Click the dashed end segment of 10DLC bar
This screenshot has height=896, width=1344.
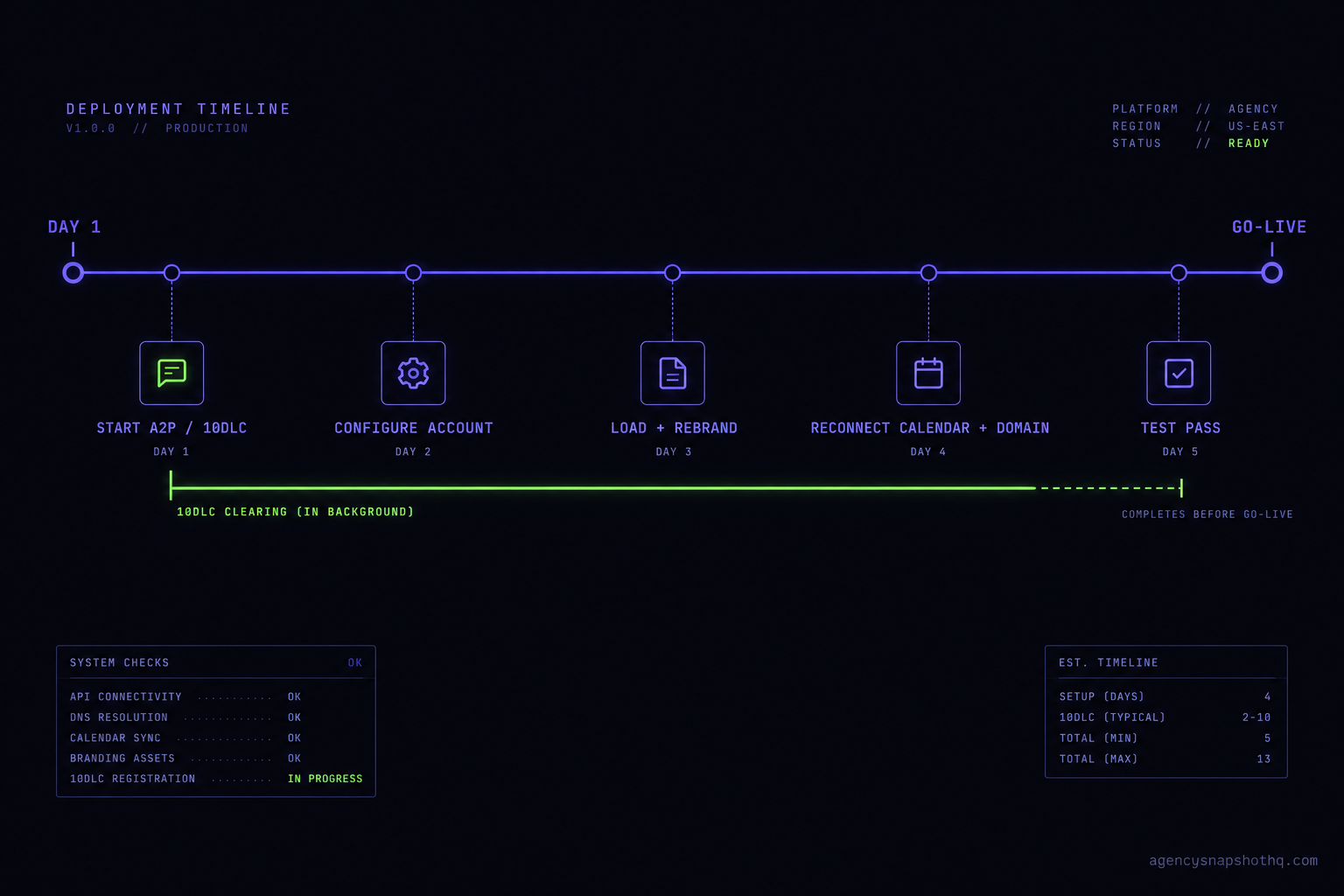[1109, 487]
